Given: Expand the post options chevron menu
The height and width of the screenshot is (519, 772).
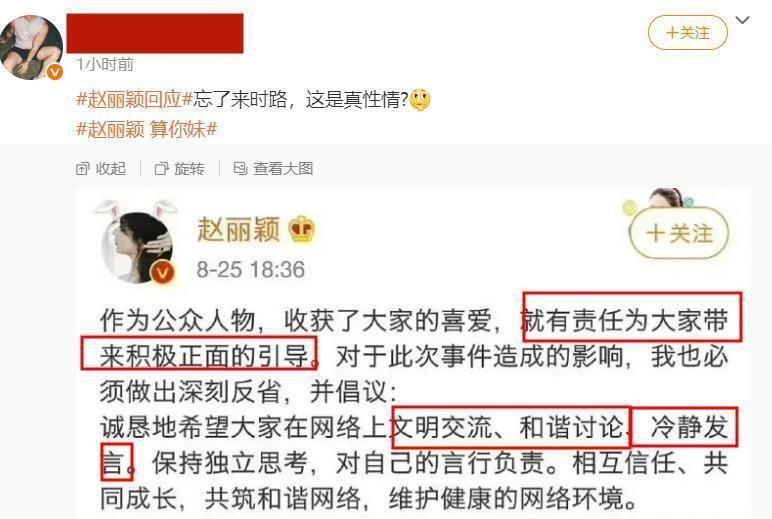Looking at the screenshot, I should tap(742, 20).
